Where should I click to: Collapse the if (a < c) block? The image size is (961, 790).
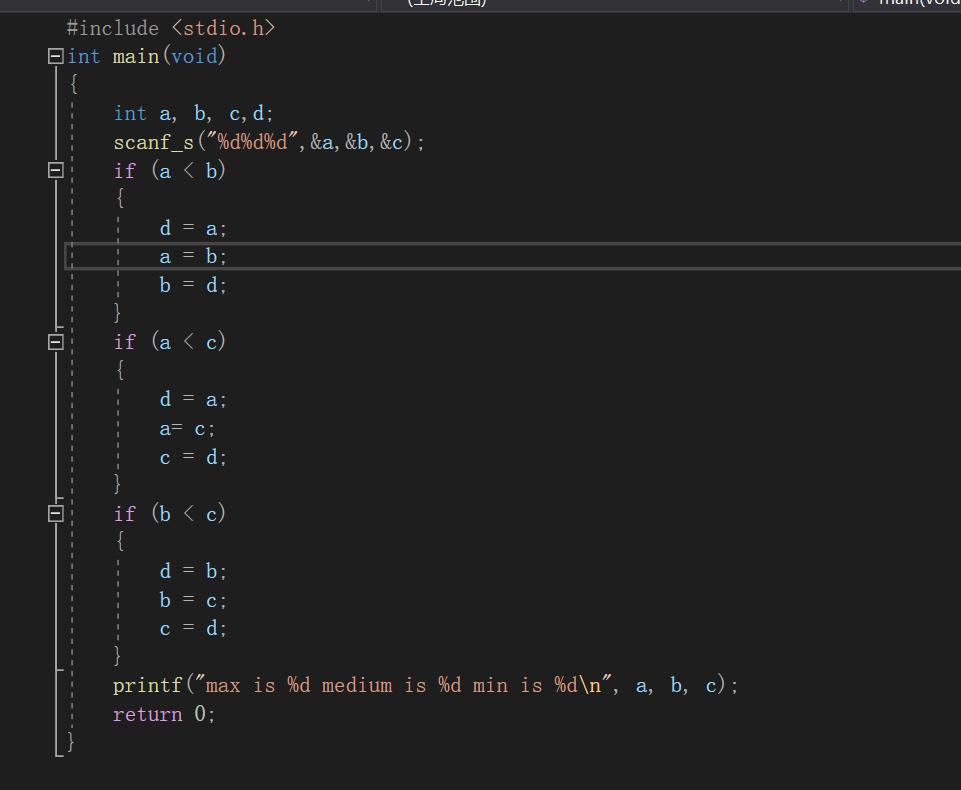point(56,342)
